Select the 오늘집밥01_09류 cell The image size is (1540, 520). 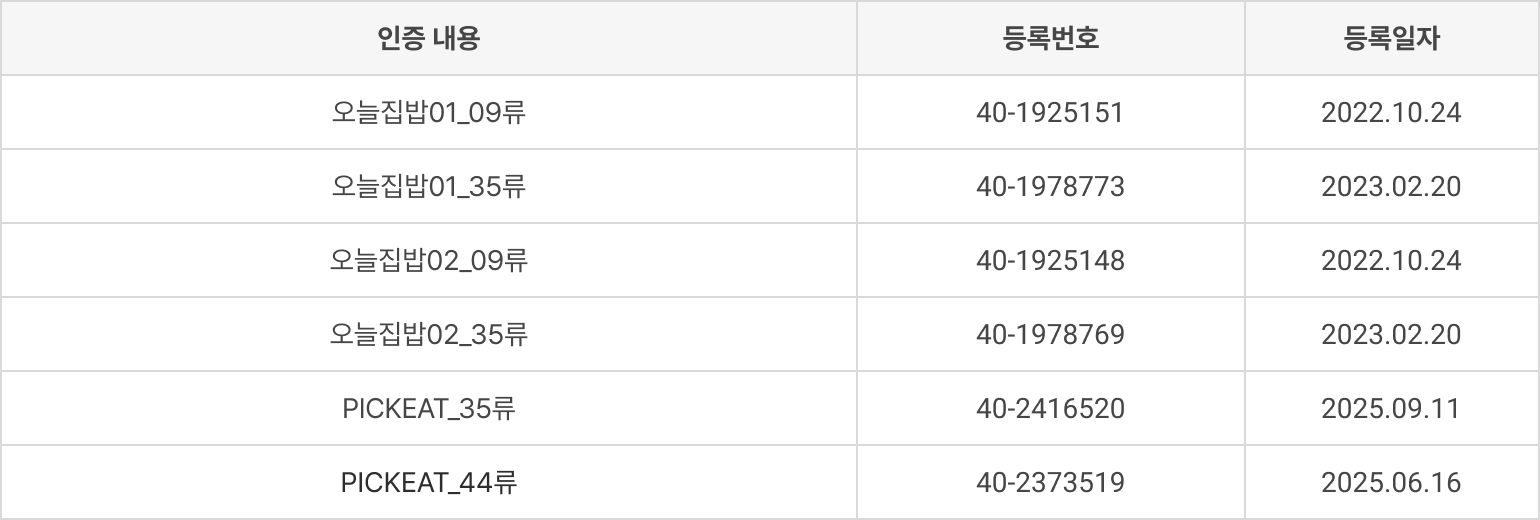429,113
